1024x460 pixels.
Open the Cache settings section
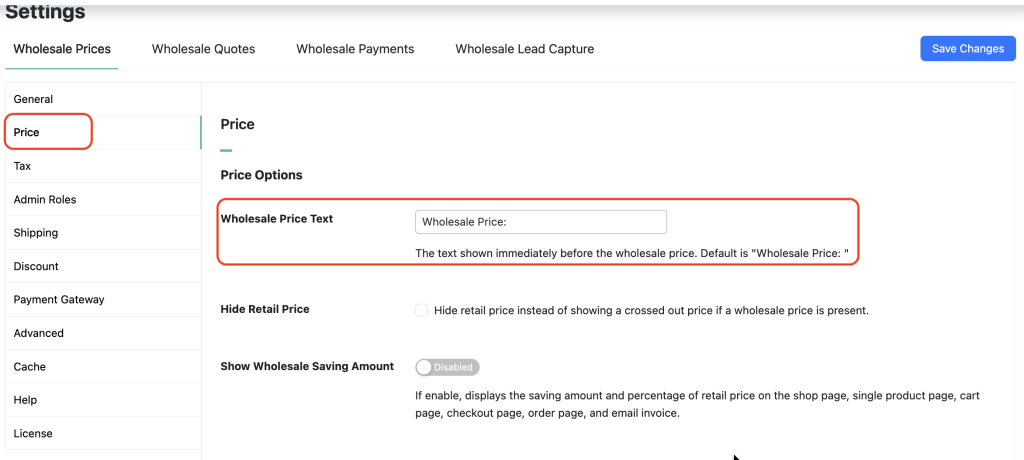(x=30, y=367)
